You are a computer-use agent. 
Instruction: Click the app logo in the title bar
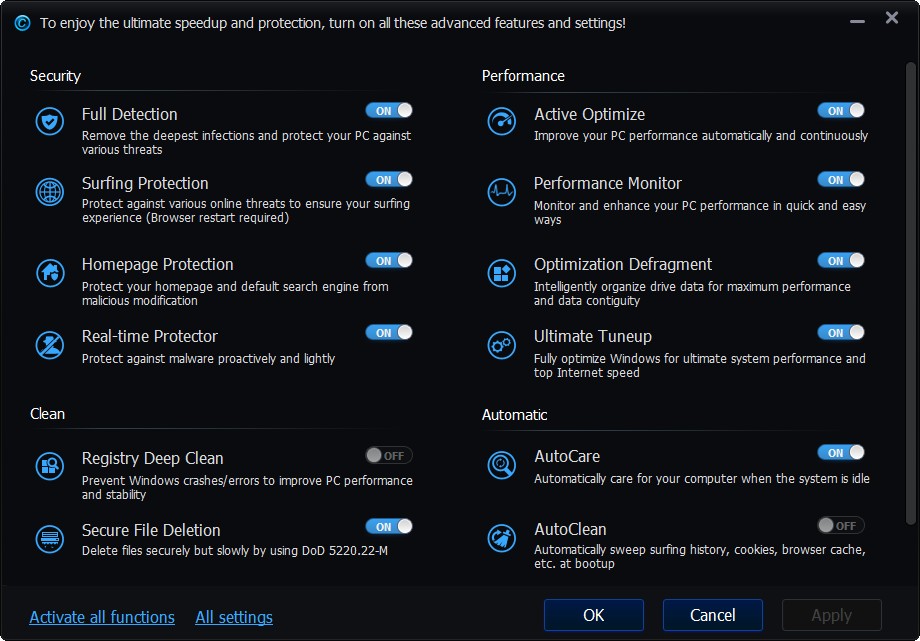[x=22, y=23]
